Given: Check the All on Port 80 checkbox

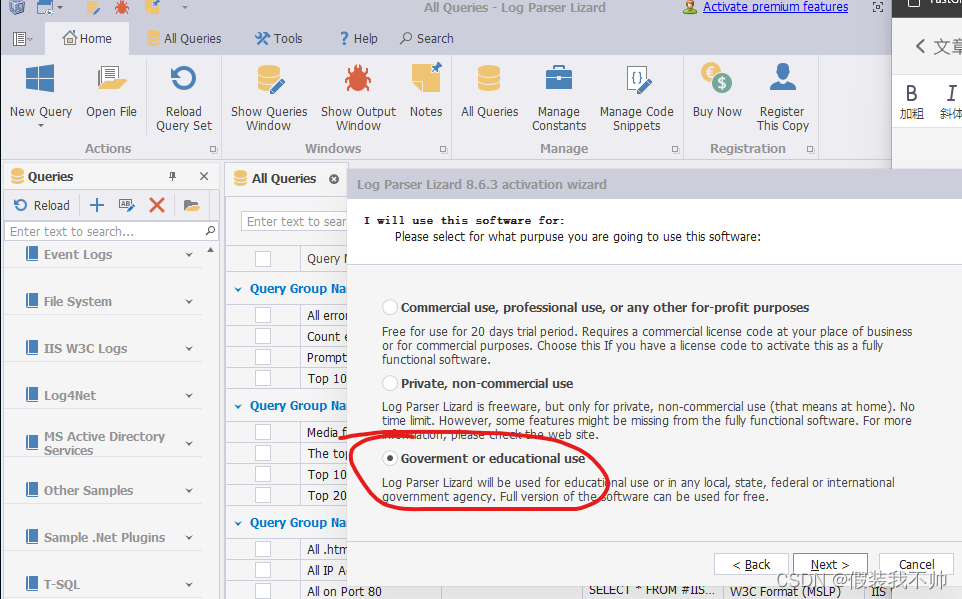Looking at the screenshot, I should 263,591.
